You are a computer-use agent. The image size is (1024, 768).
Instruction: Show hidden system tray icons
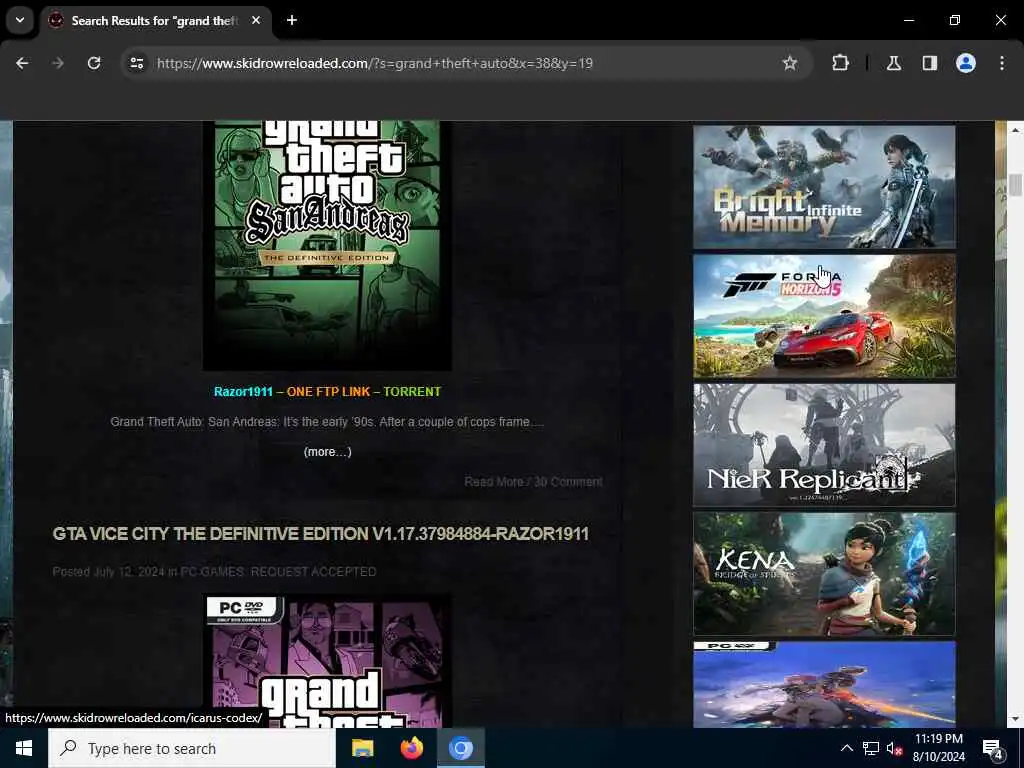[x=846, y=748]
